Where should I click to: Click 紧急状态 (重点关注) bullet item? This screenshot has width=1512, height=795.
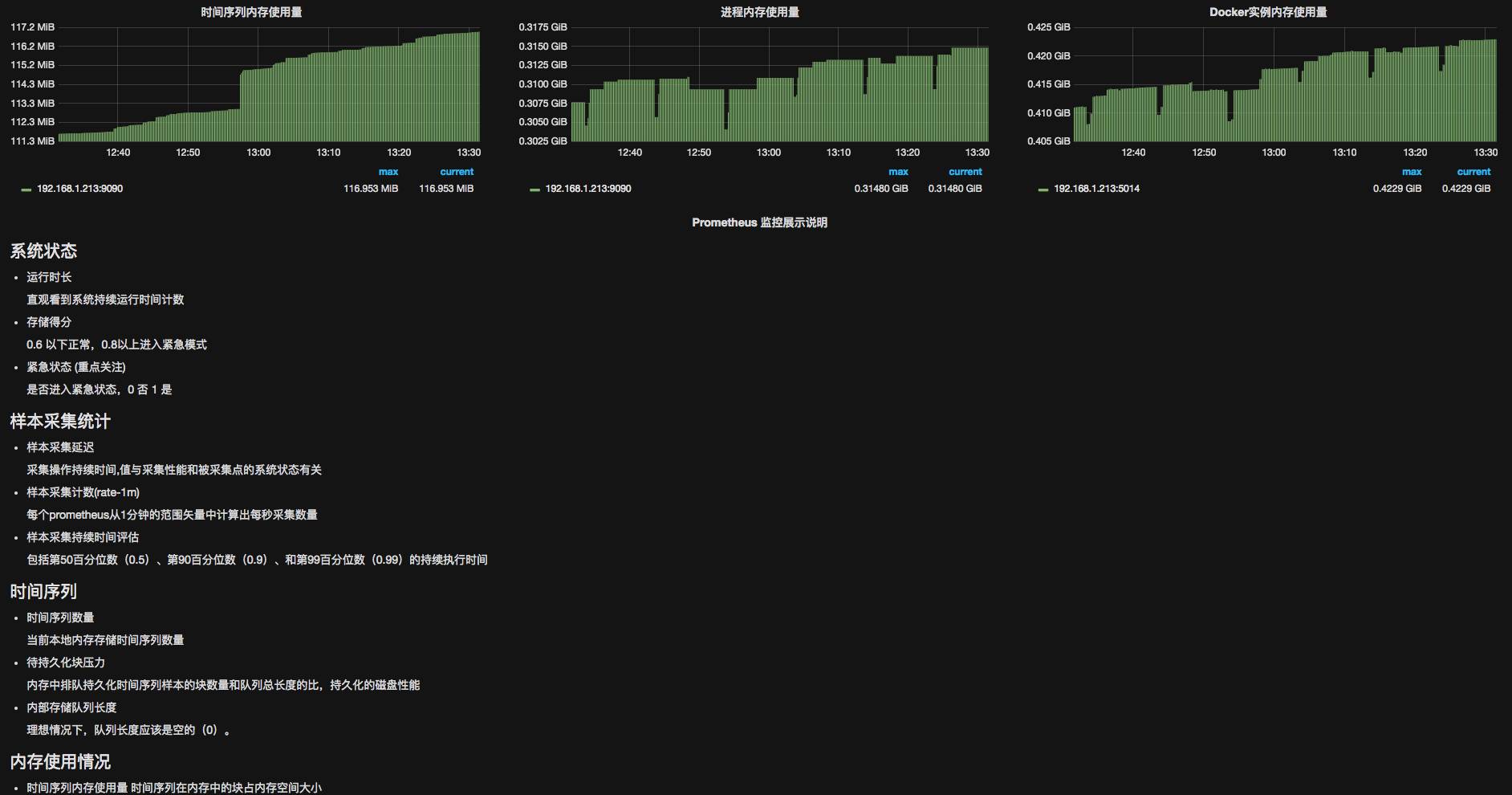pos(76,367)
